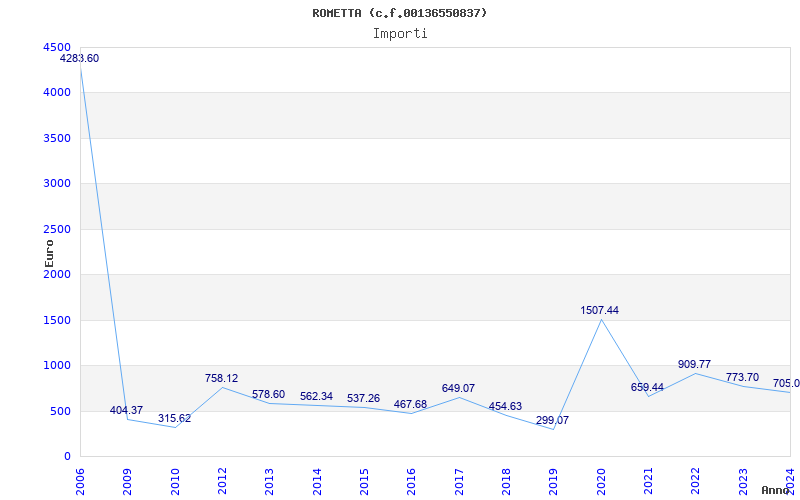
Task: Select the 3000 y-axis tick label
Action: point(57,184)
